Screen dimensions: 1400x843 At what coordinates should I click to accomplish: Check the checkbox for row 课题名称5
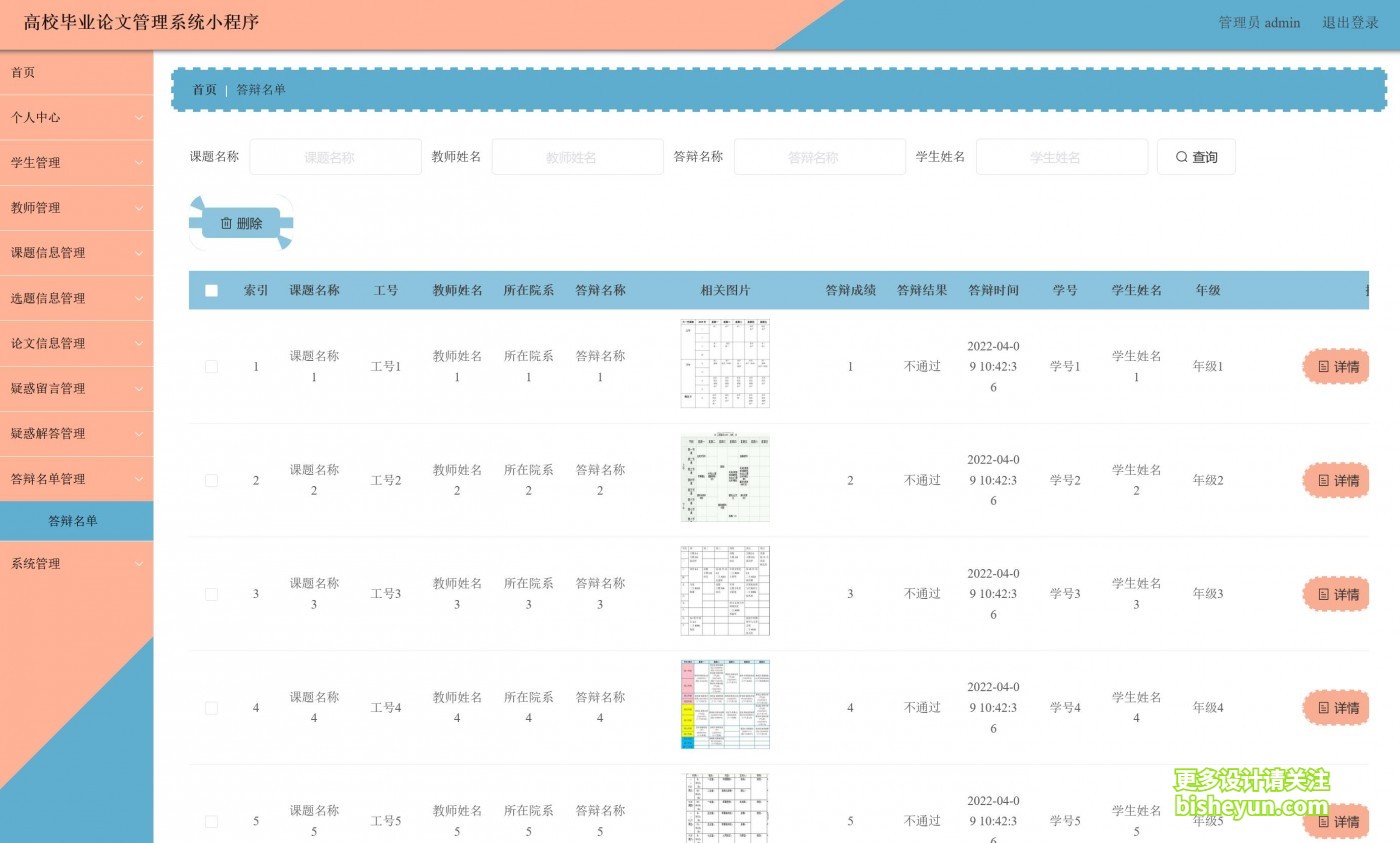click(x=211, y=822)
